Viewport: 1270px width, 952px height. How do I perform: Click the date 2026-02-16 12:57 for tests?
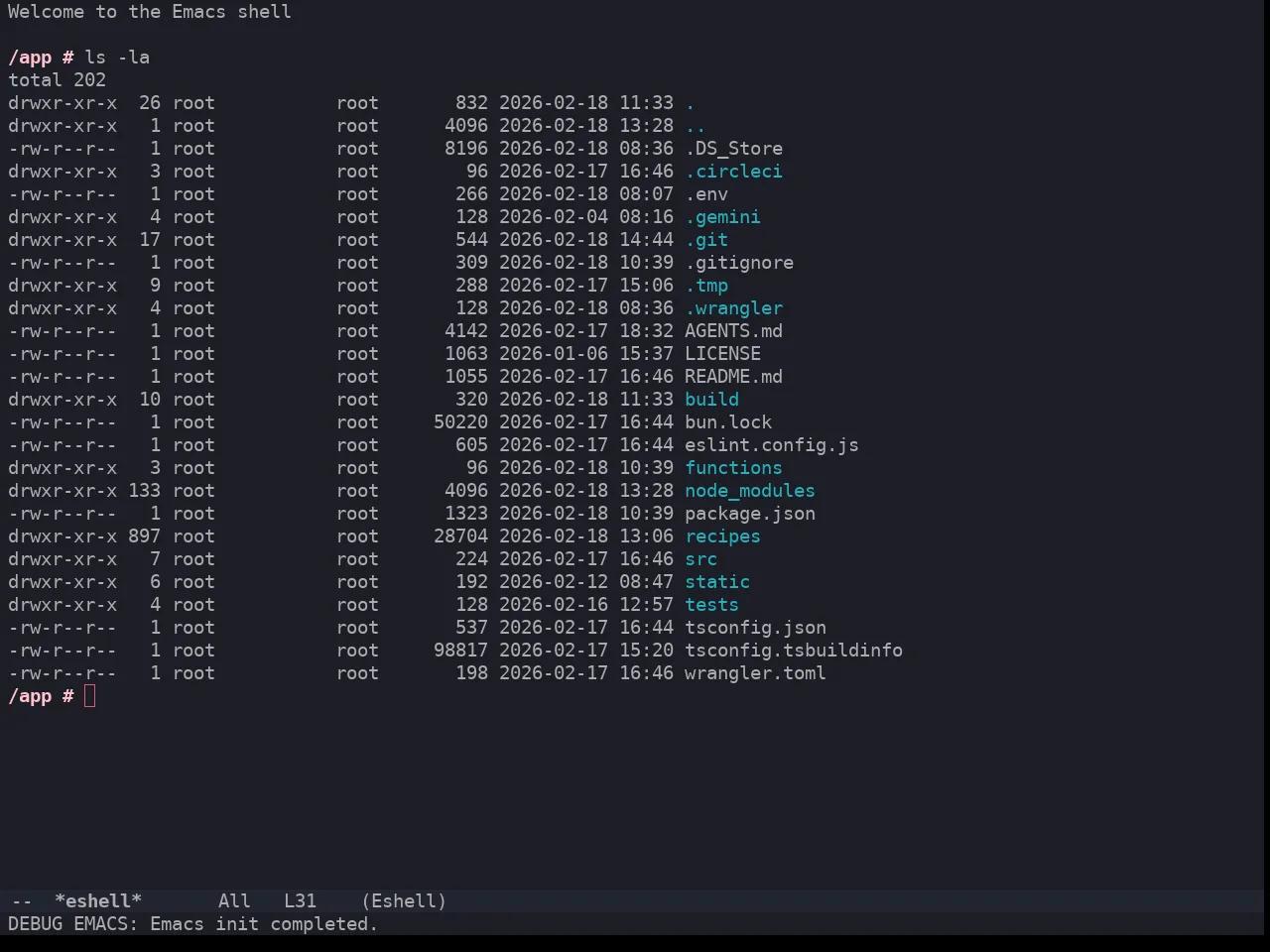(x=586, y=605)
